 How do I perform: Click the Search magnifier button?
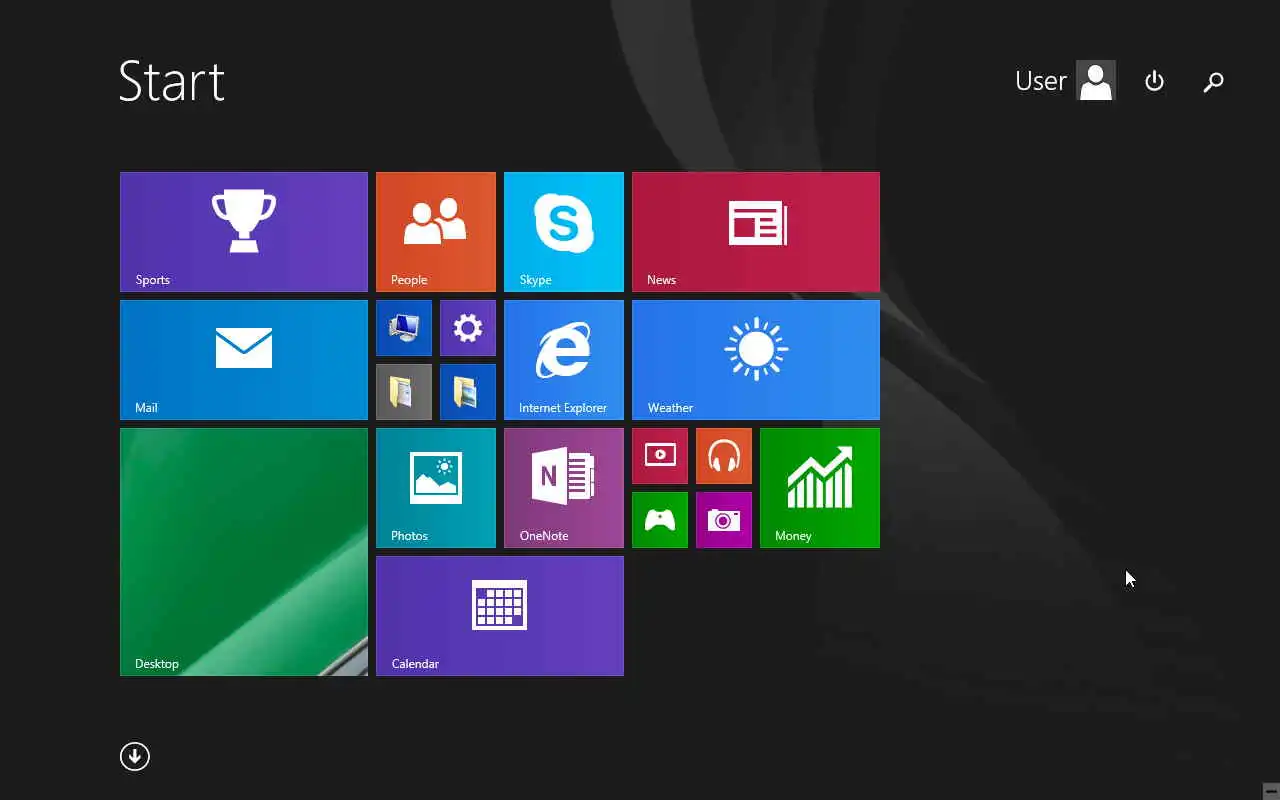click(1213, 81)
